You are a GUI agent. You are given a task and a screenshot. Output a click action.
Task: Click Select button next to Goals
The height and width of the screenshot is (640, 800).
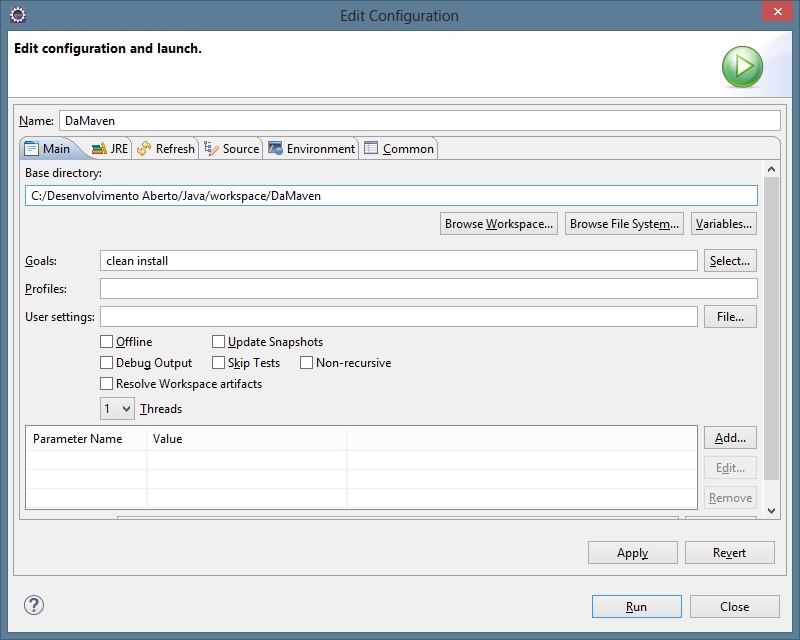[x=729, y=261]
